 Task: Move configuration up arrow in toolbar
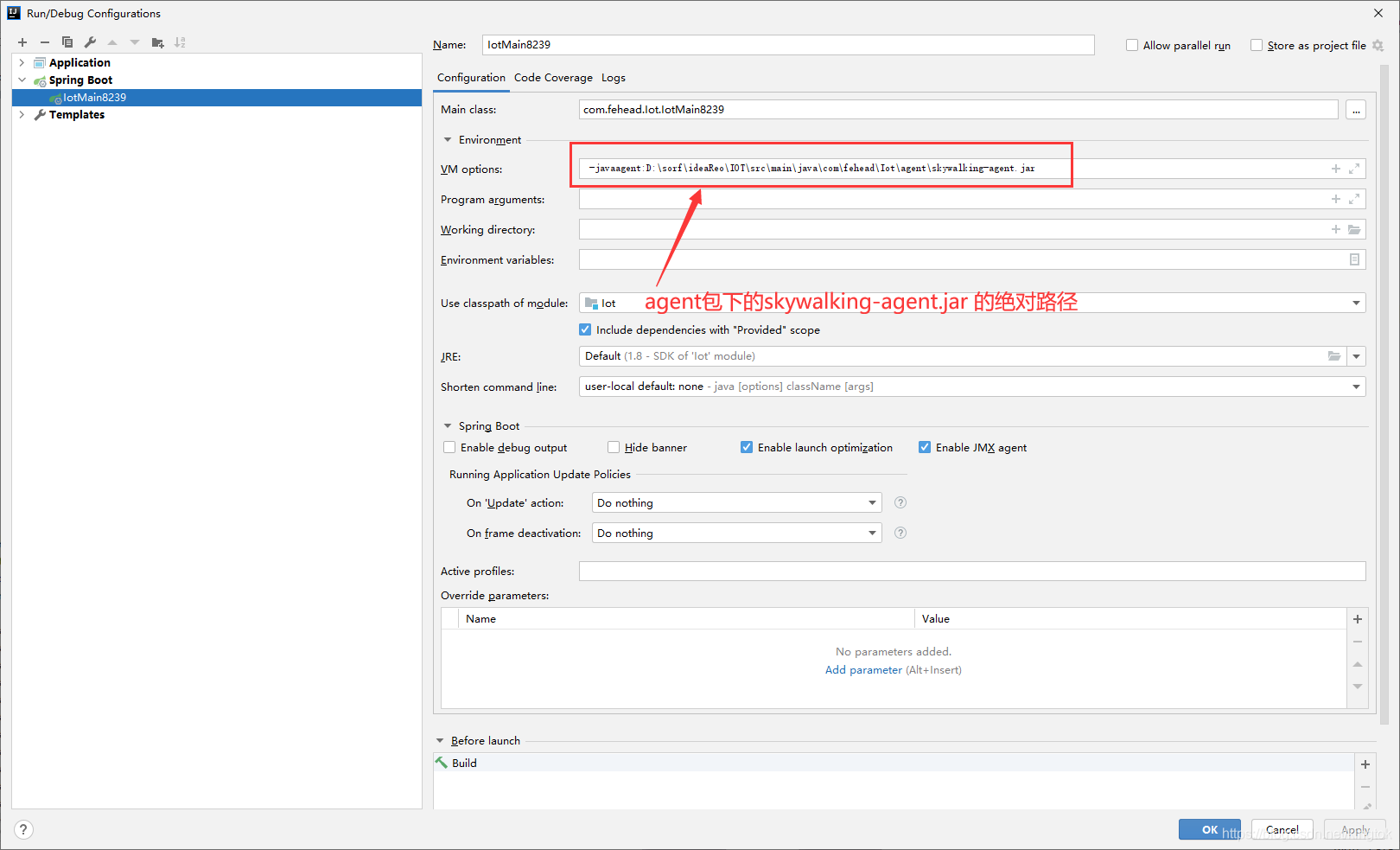(x=112, y=42)
